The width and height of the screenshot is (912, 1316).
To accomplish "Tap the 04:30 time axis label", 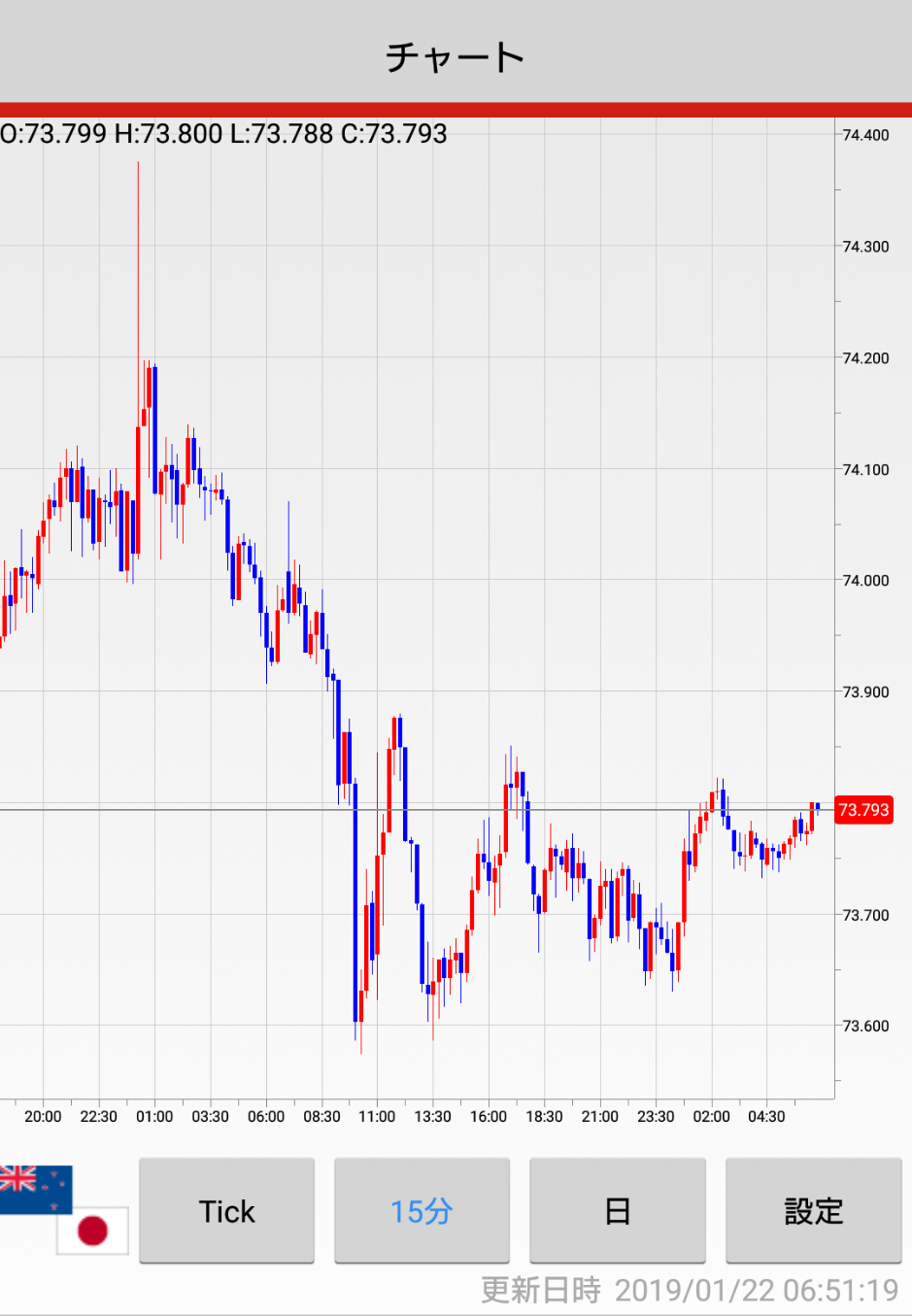I will [766, 1117].
